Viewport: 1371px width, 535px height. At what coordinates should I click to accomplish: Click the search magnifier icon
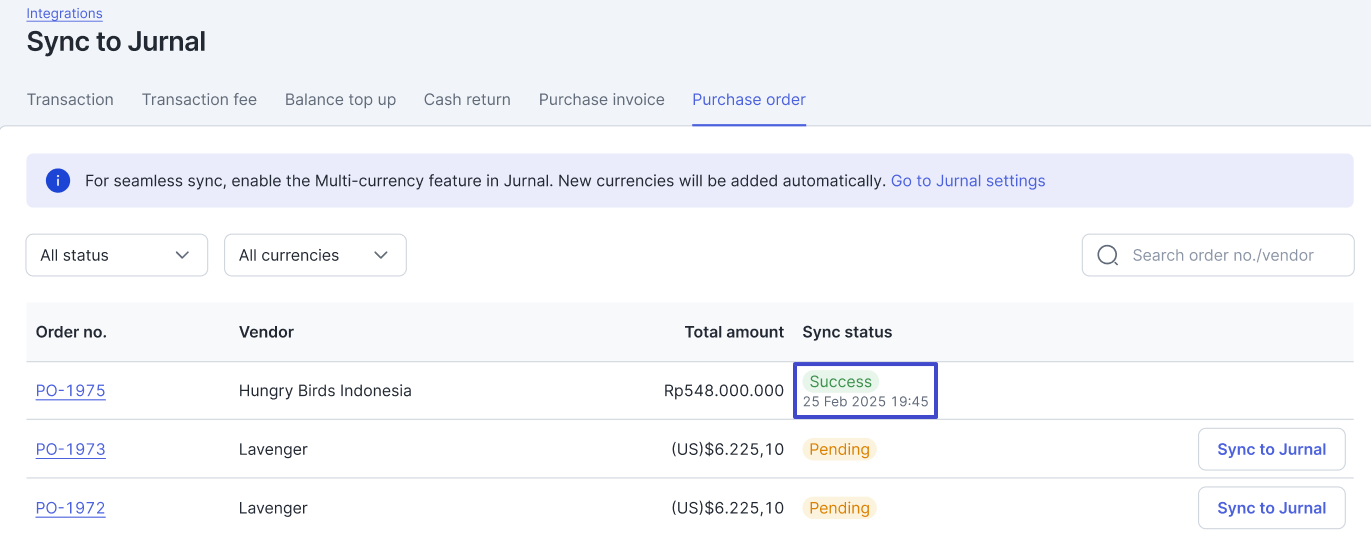[x=1107, y=255]
